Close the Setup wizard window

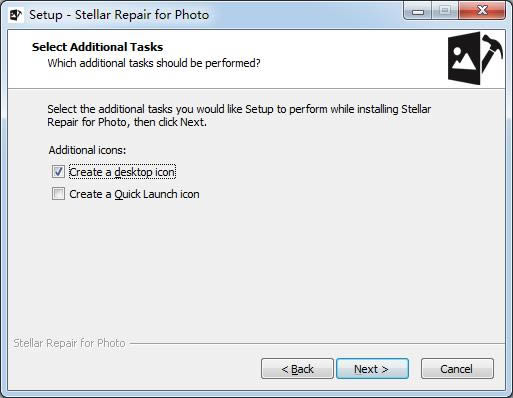482,11
